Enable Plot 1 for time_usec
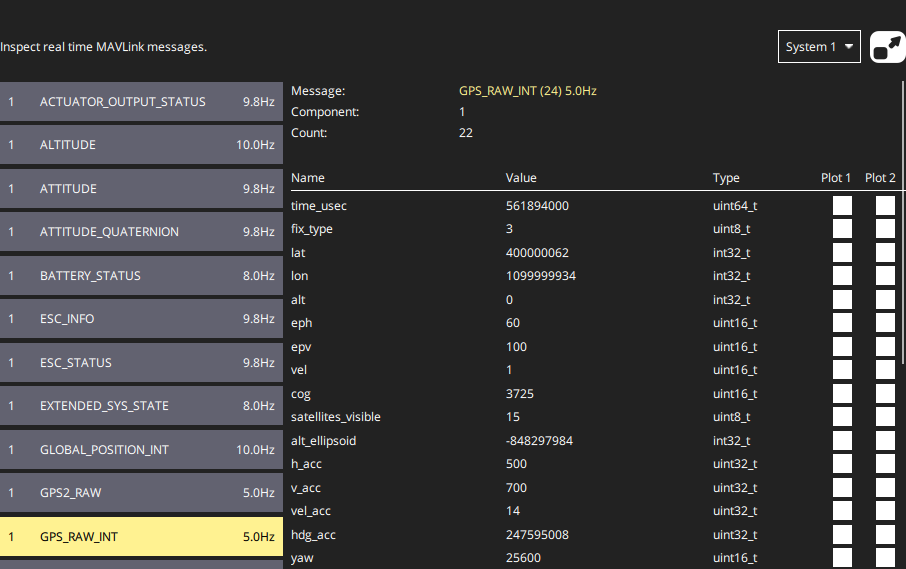 point(842,206)
